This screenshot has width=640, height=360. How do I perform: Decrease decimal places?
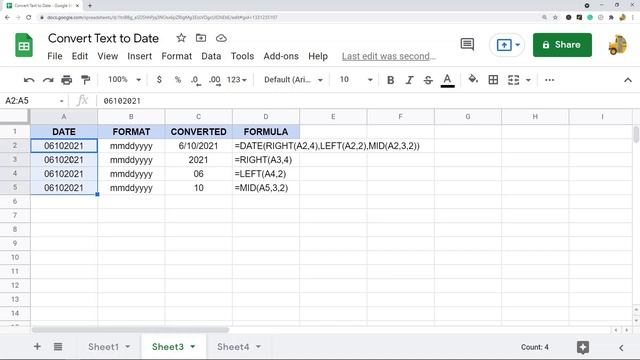(x=196, y=80)
